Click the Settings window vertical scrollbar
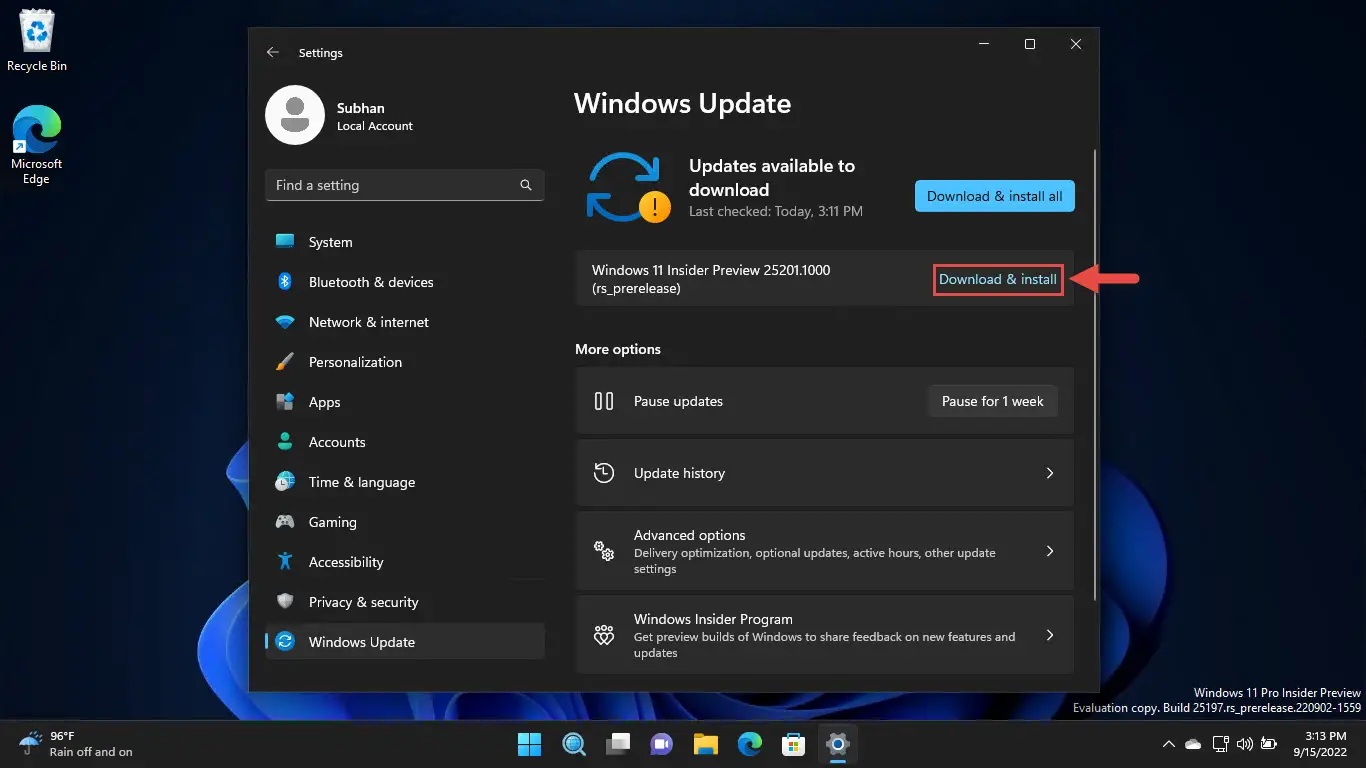The height and width of the screenshot is (768, 1366). (x=1096, y=375)
